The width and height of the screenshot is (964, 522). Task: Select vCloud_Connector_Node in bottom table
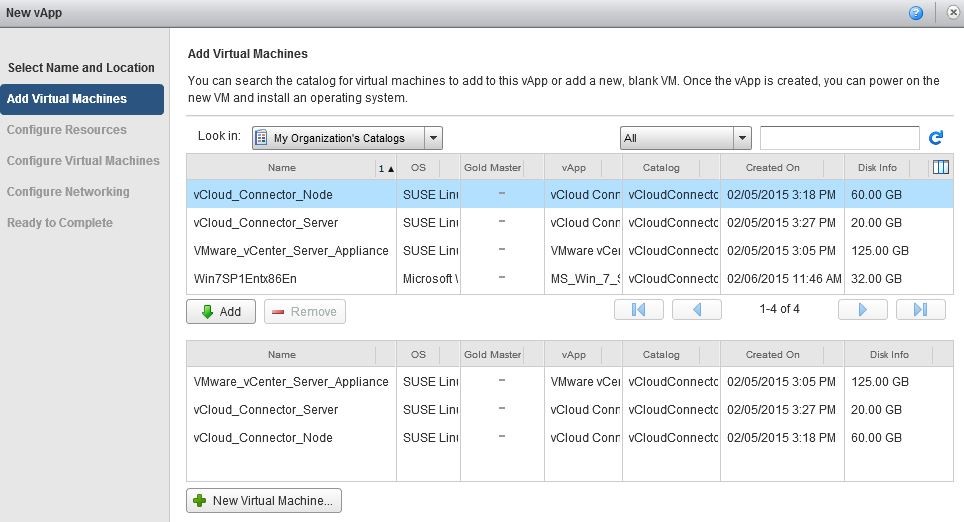pyautogui.click(x=570, y=438)
